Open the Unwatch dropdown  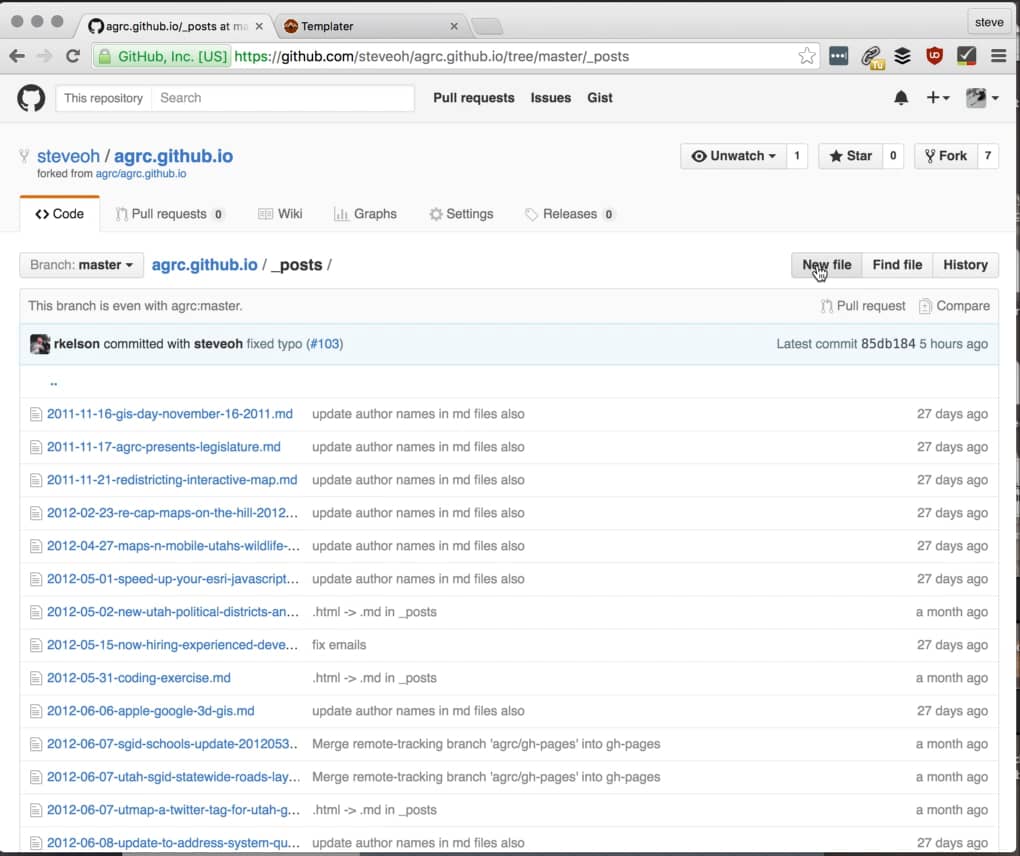733,156
